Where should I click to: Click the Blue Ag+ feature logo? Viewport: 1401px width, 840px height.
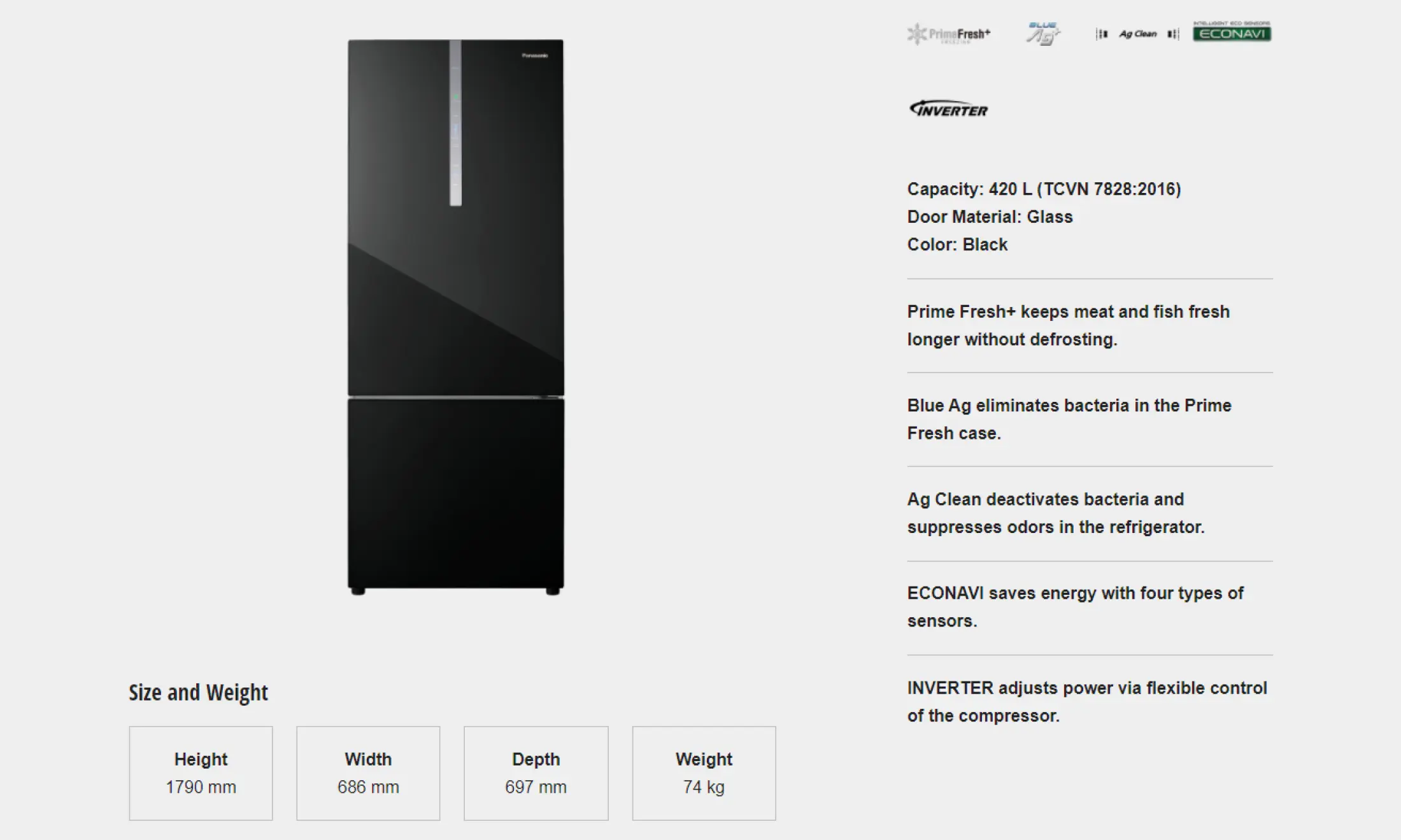click(x=1043, y=34)
